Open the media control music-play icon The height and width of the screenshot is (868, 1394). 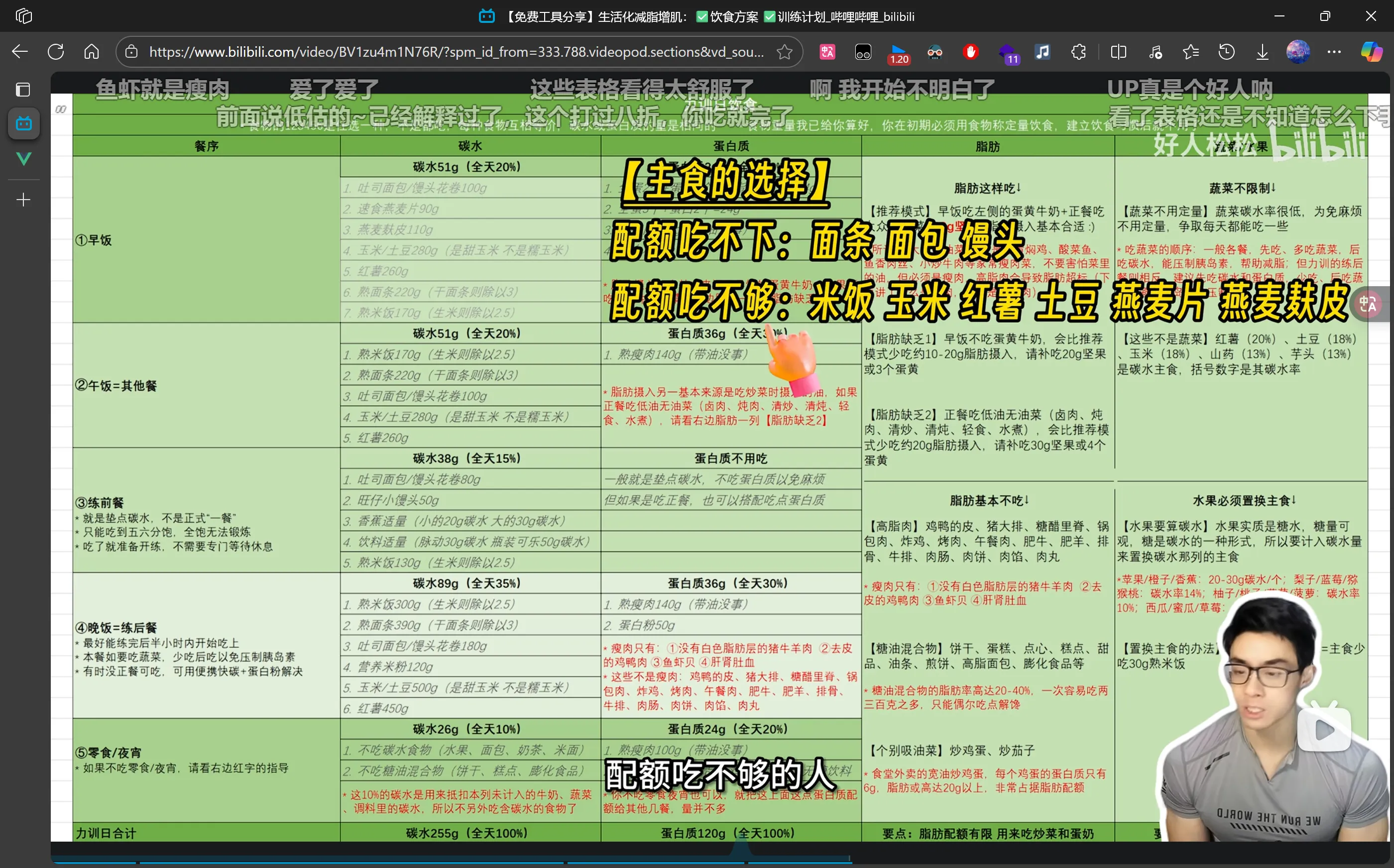click(x=1155, y=52)
